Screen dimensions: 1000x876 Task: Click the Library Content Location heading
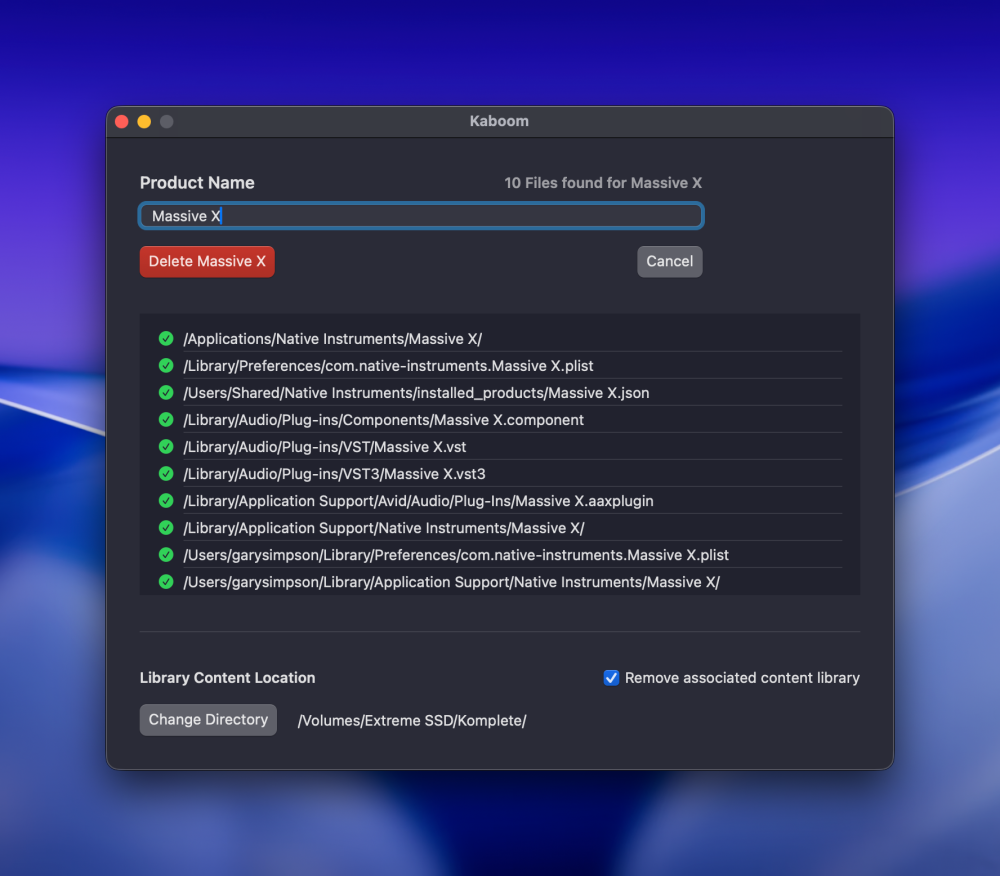point(228,678)
